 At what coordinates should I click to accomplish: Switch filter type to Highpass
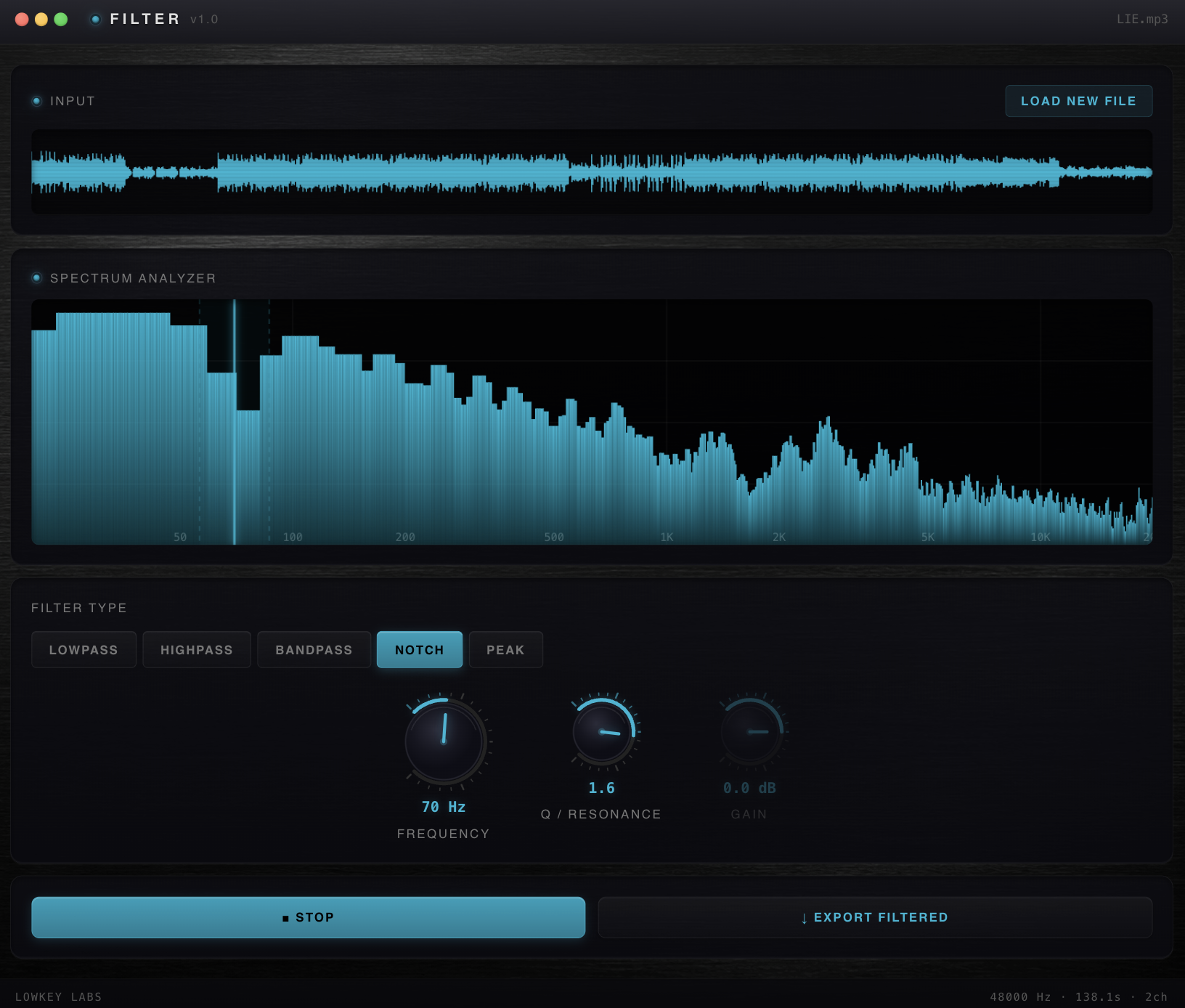tap(197, 650)
